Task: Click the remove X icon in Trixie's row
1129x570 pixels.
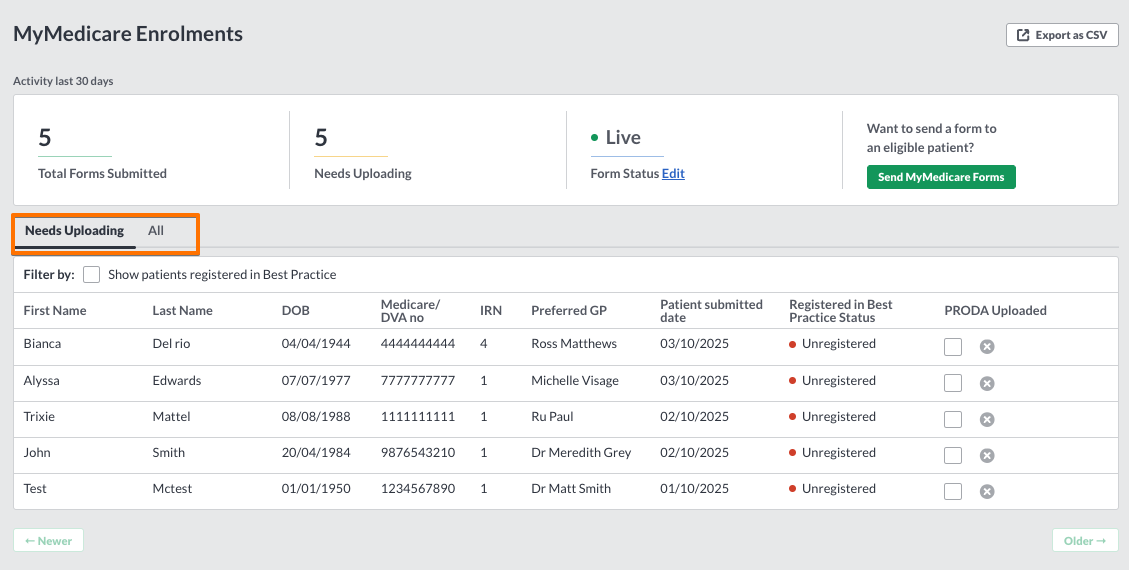Action: 987,420
